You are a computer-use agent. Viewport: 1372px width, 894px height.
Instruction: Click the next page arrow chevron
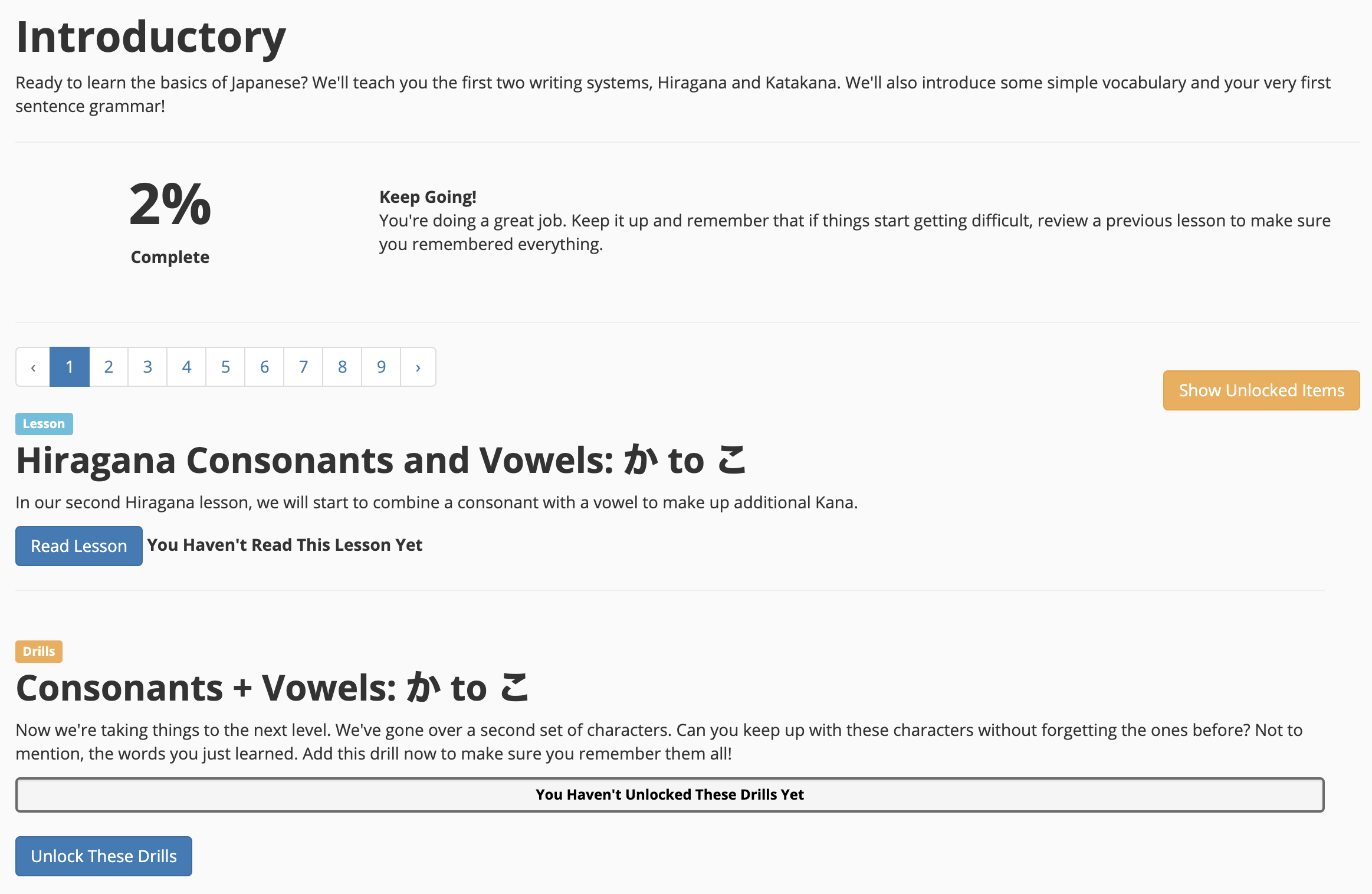click(x=418, y=367)
